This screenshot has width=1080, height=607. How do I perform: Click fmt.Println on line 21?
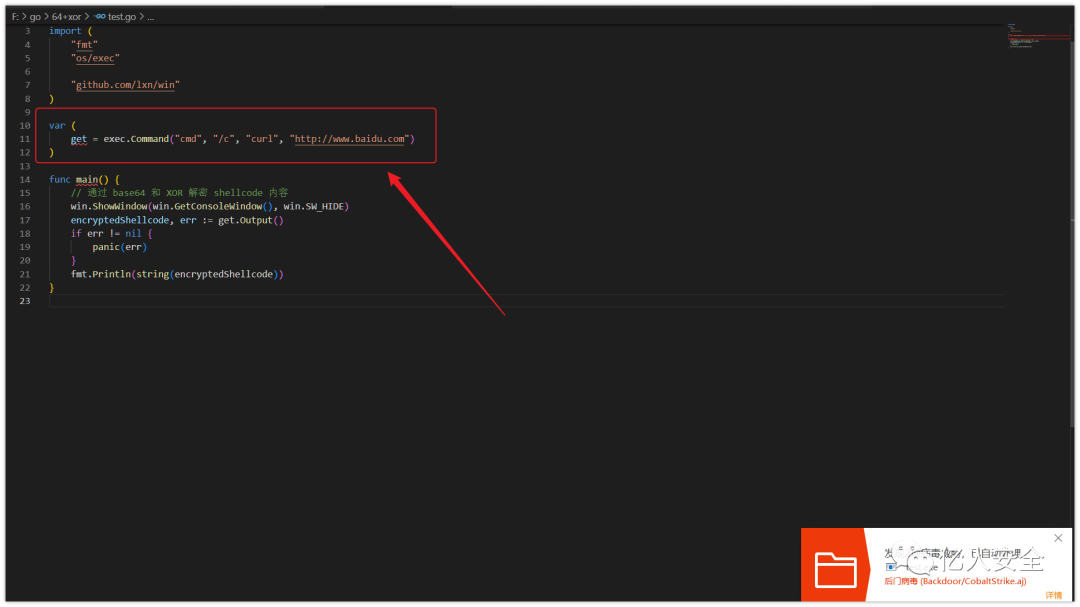coord(101,274)
